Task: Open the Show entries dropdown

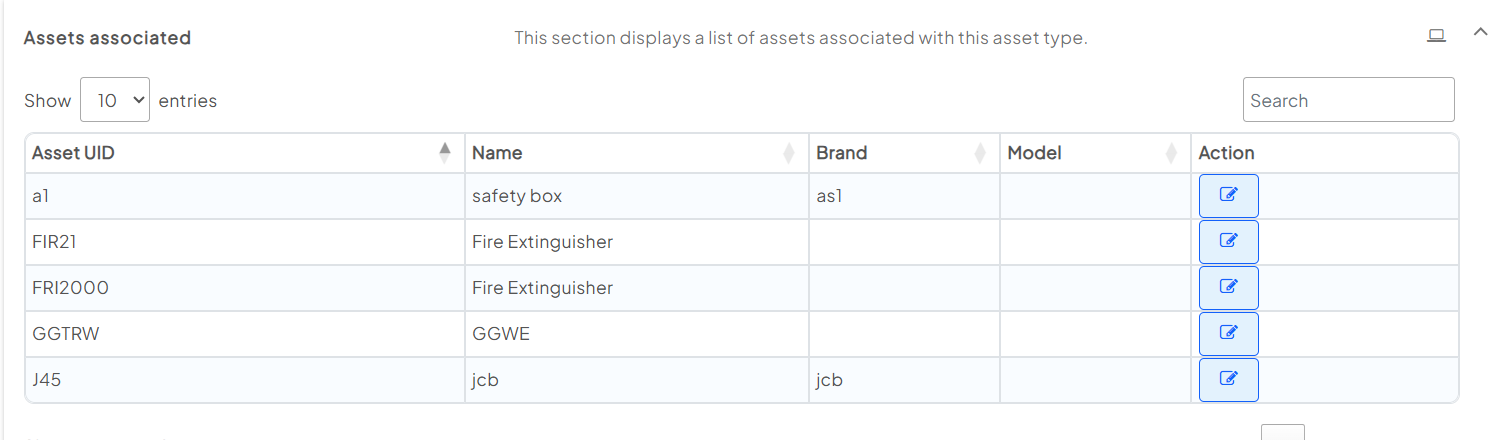Action: click(115, 100)
